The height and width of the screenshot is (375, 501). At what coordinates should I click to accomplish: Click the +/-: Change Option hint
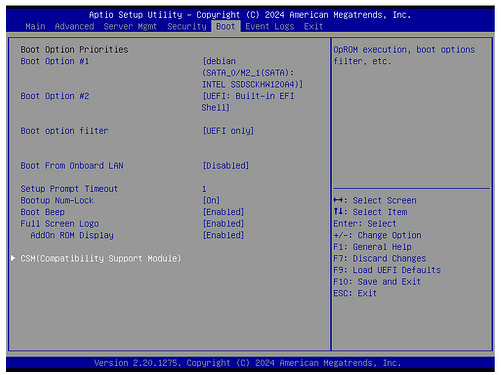tap(377, 235)
